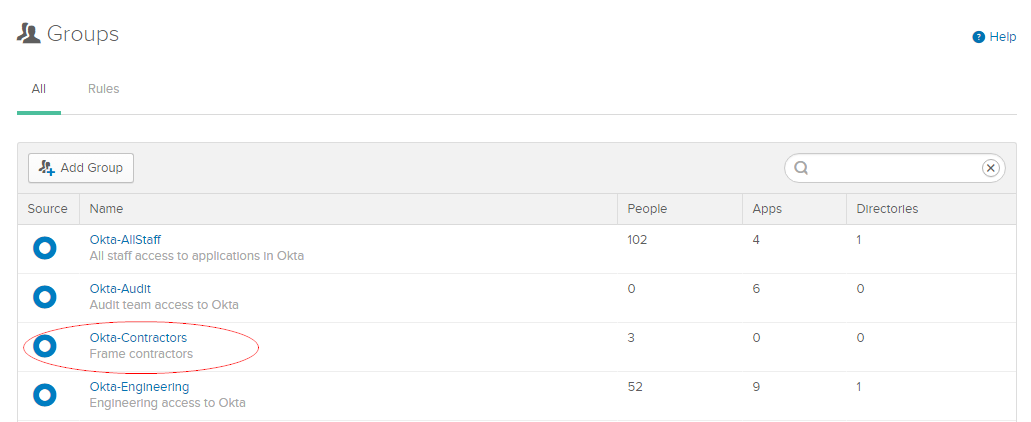
Task: Click the Help question mark icon
Action: pos(979,37)
